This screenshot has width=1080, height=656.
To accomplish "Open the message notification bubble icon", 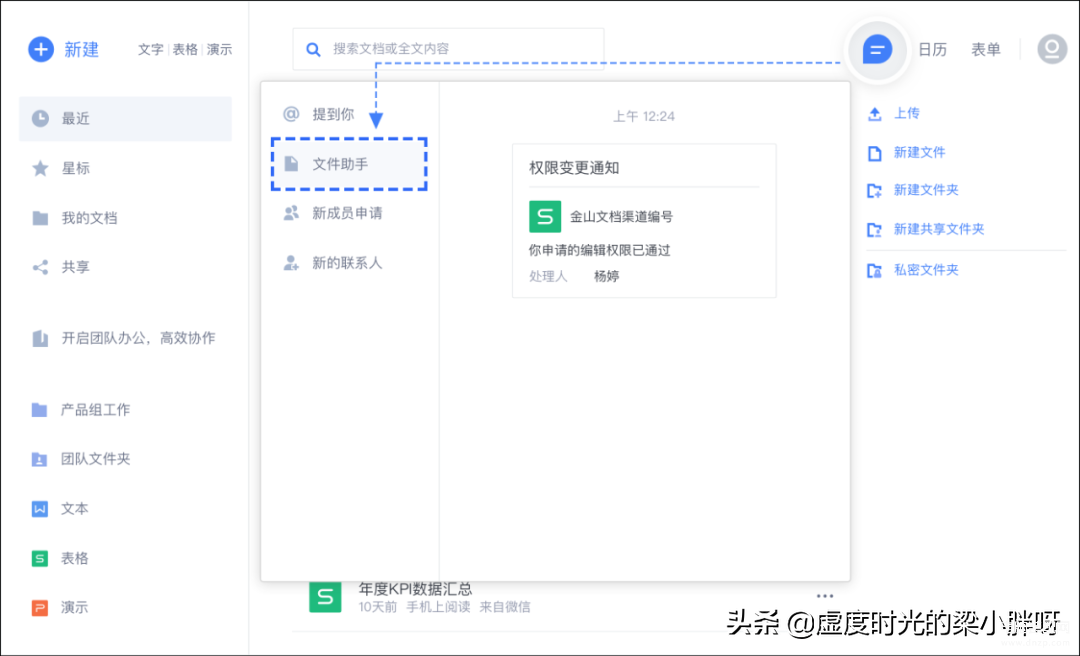I will 877,50.
